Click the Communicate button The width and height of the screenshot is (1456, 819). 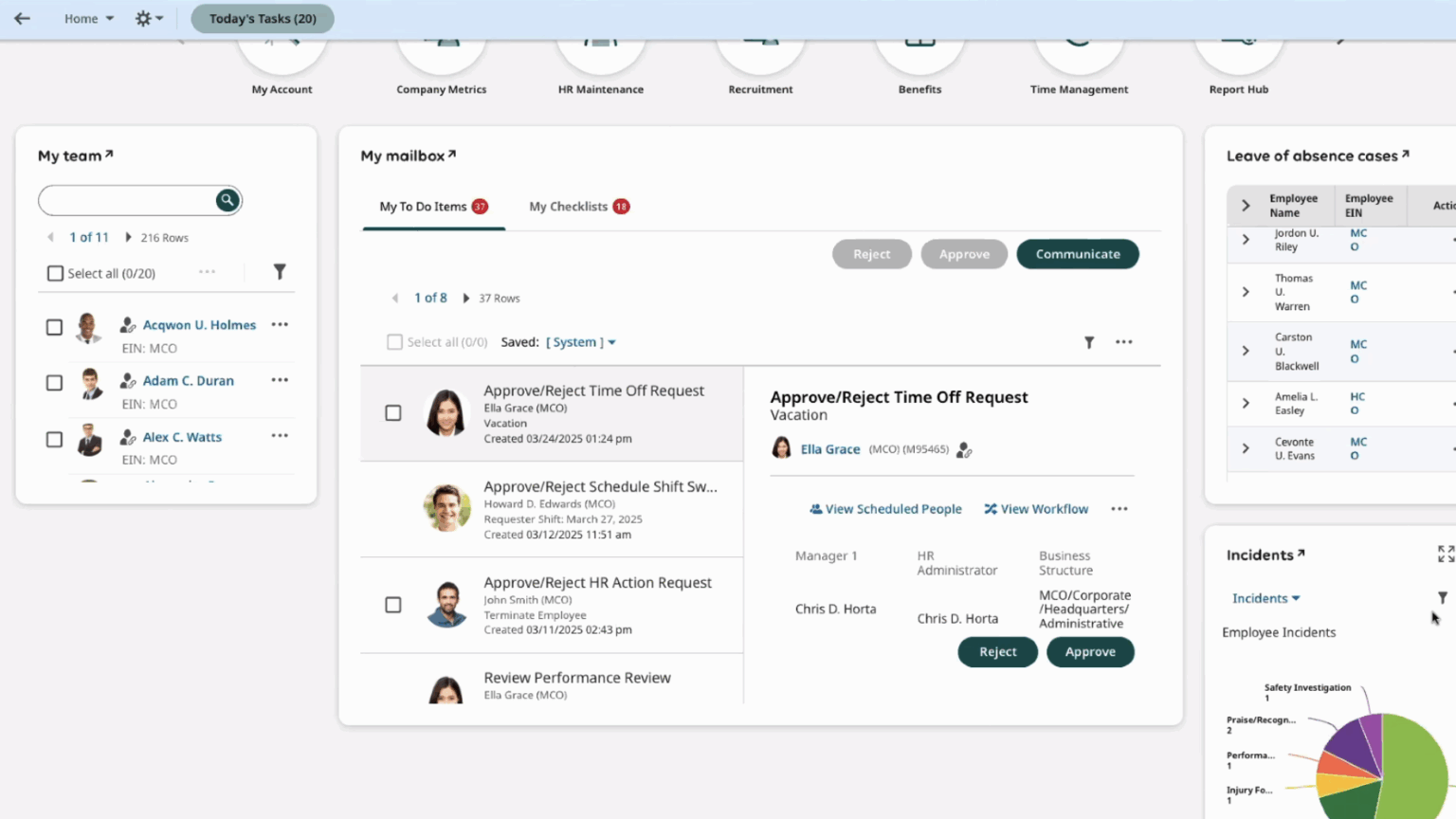point(1077,254)
